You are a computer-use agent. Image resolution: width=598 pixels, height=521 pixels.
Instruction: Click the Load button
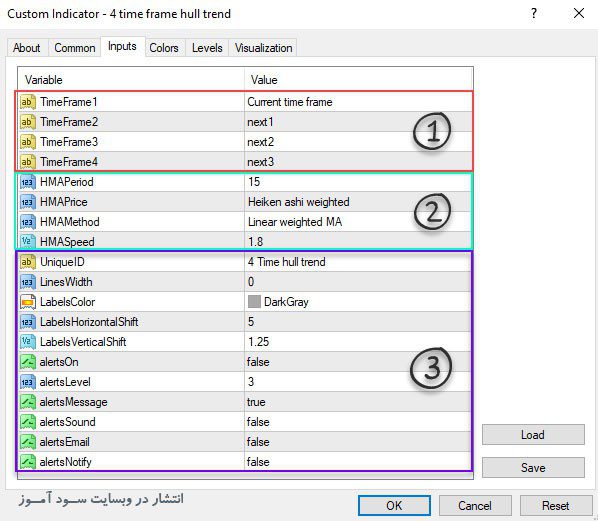pyautogui.click(x=533, y=435)
